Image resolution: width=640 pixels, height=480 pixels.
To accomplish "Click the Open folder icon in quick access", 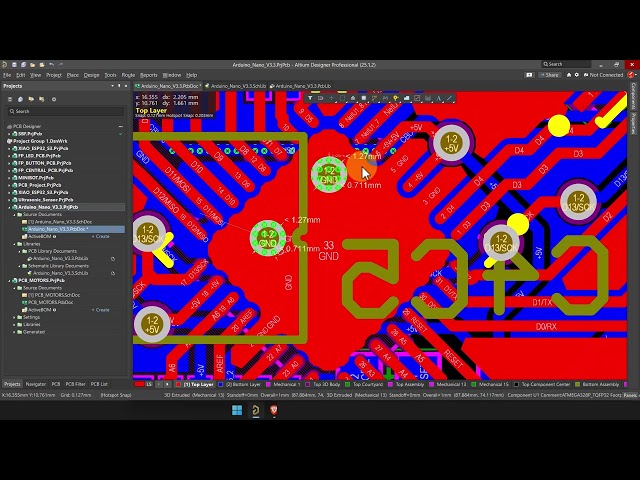I will click(33, 64).
